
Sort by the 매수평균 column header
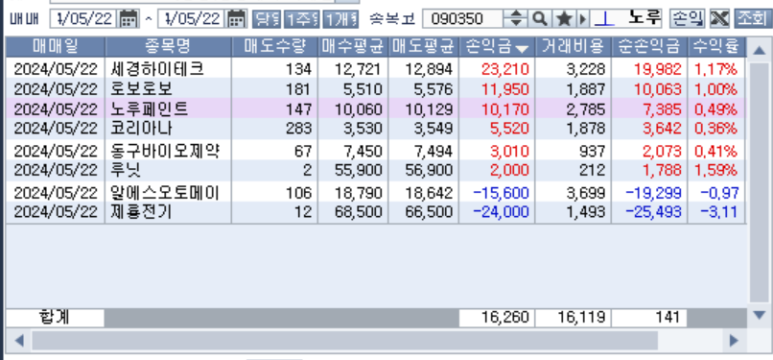pos(353,47)
